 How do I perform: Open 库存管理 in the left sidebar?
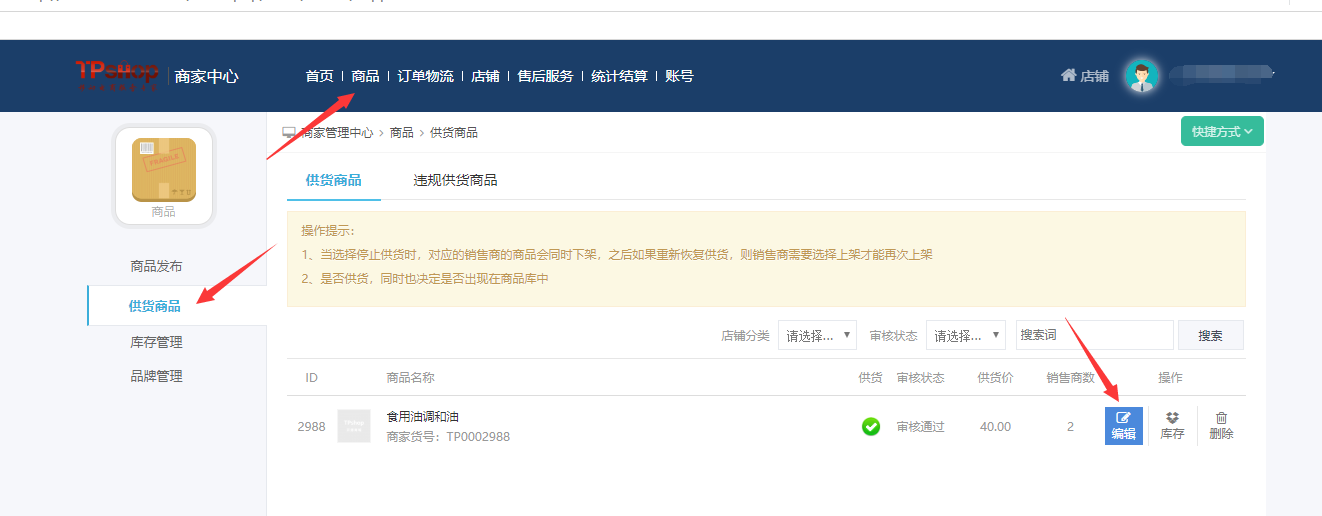point(156,343)
